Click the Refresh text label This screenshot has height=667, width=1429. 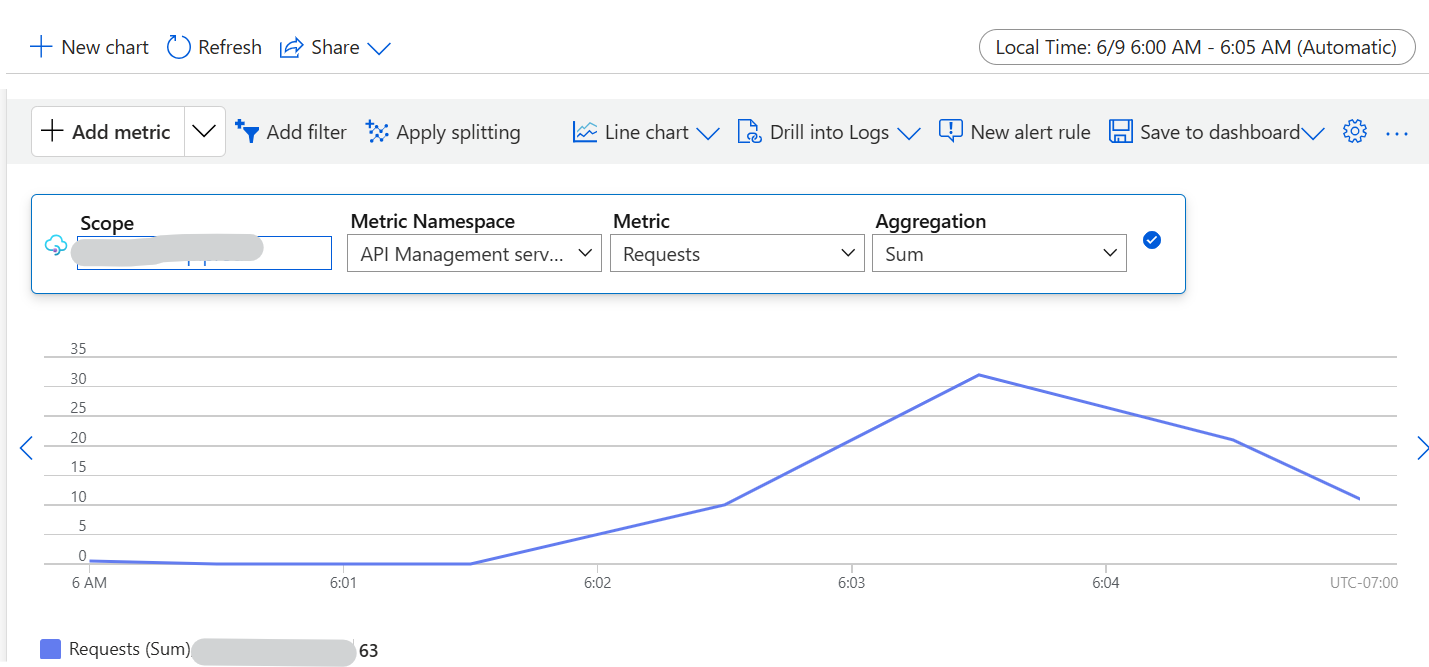[230, 47]
